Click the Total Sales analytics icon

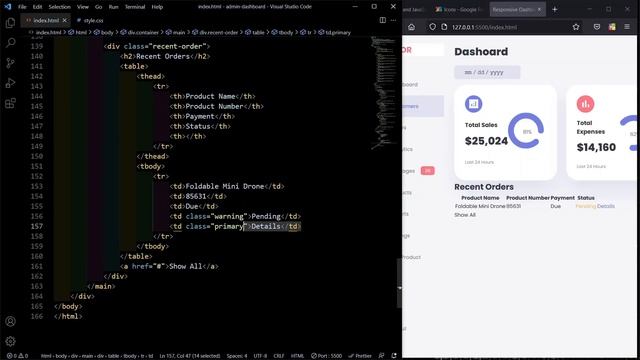coord(473,104)
